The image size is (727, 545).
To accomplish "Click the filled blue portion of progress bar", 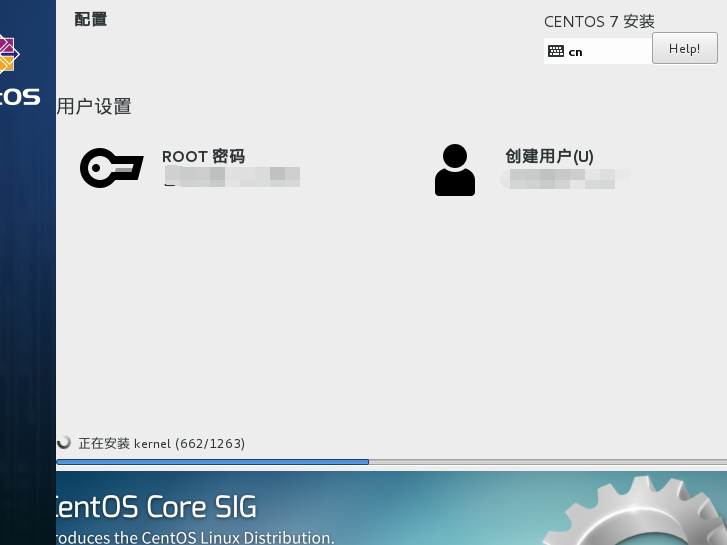I will coord(212,462).
